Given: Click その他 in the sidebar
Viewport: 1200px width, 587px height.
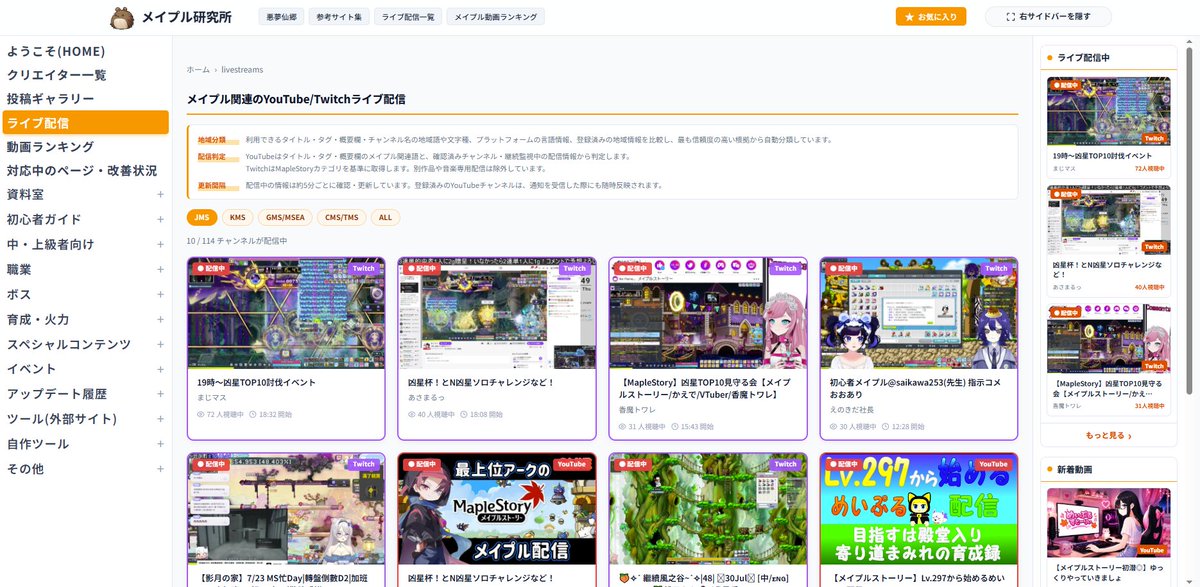Looking at the screenshot, I should click(25, 469).
